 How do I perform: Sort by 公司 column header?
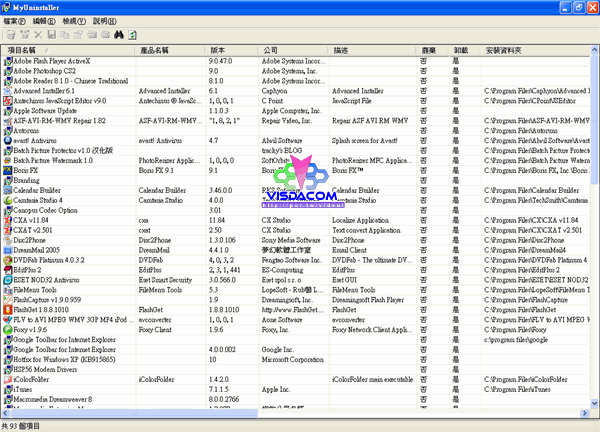270,49
